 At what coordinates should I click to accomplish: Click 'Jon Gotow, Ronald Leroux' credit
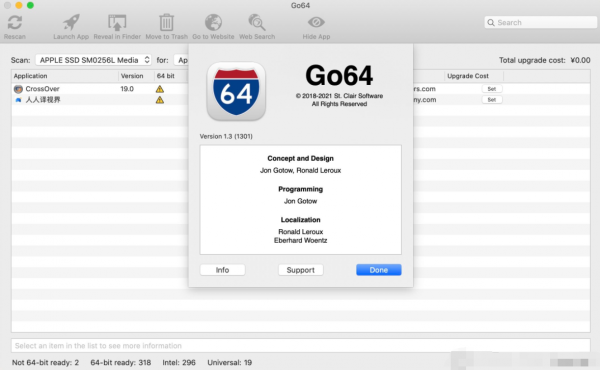[300, 170]
